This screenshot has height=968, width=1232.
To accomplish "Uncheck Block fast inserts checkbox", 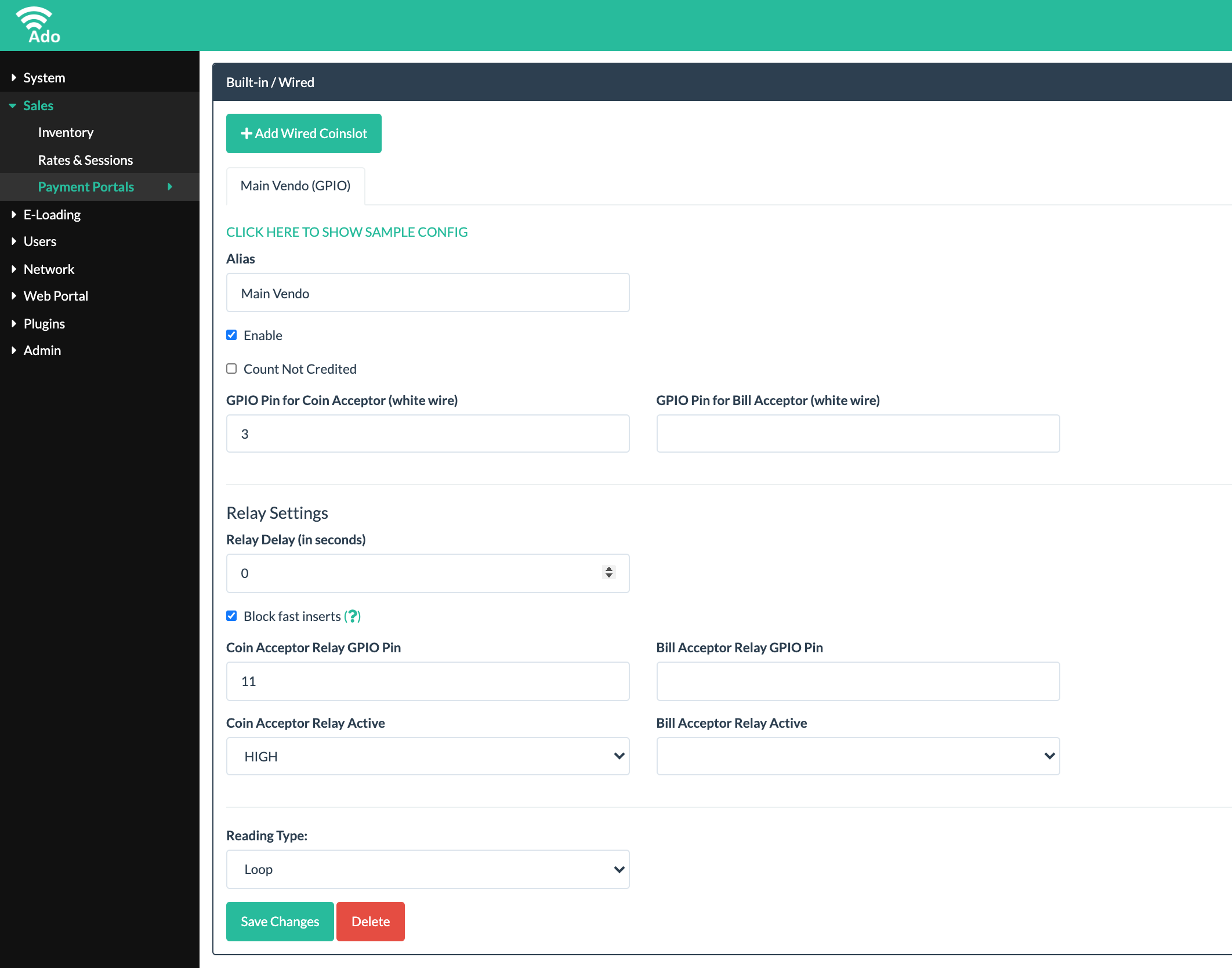I will pos(231,616).
